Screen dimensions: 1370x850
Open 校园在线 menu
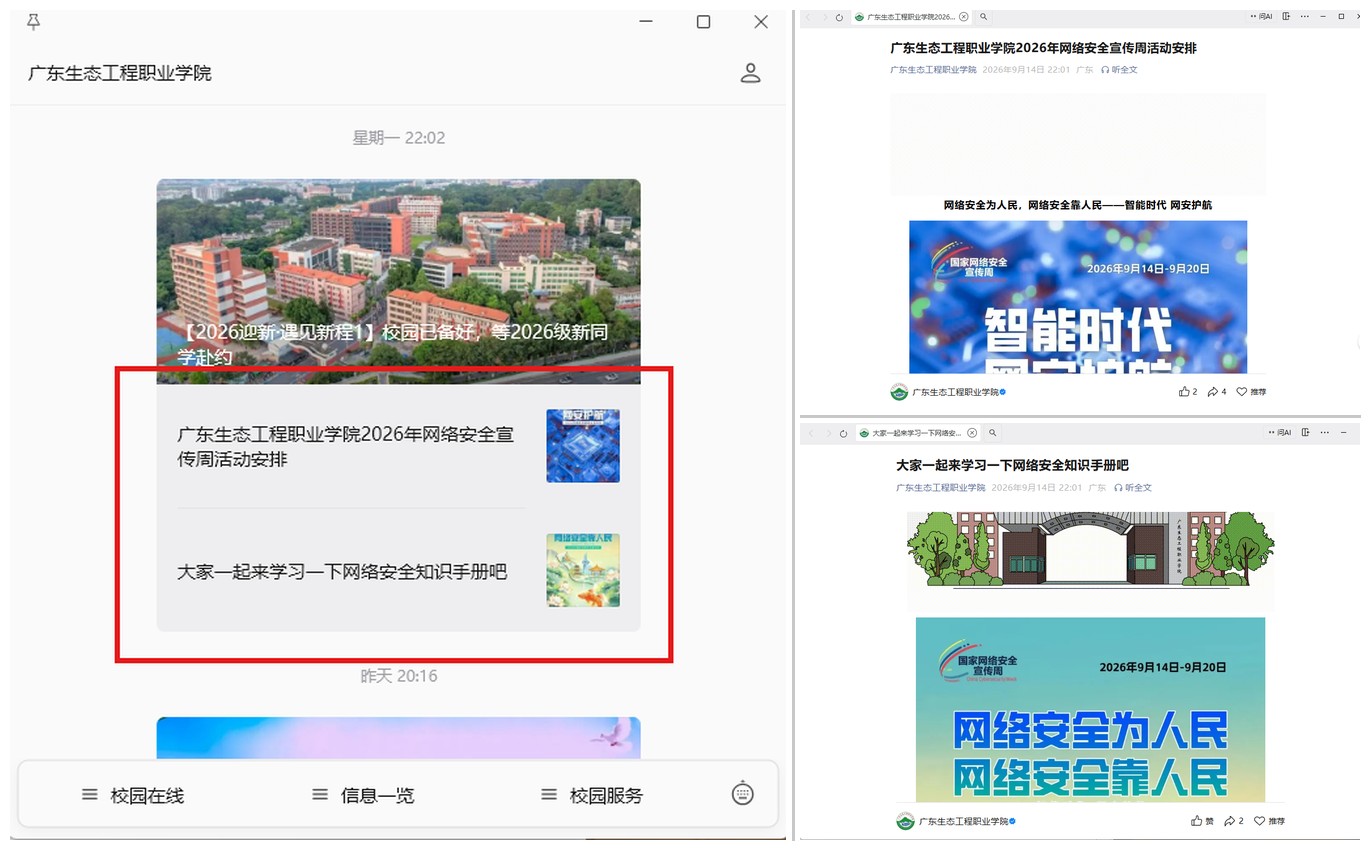(x=133, y=796)
